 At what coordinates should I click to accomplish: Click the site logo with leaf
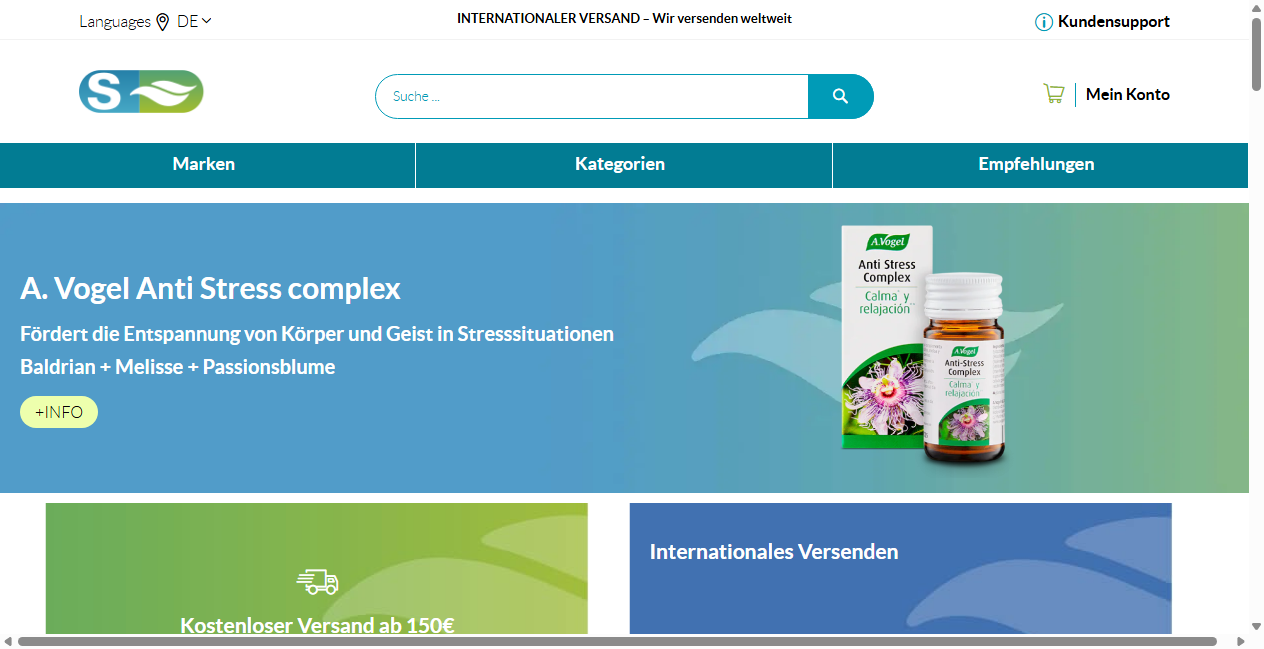tap(141, 91)
